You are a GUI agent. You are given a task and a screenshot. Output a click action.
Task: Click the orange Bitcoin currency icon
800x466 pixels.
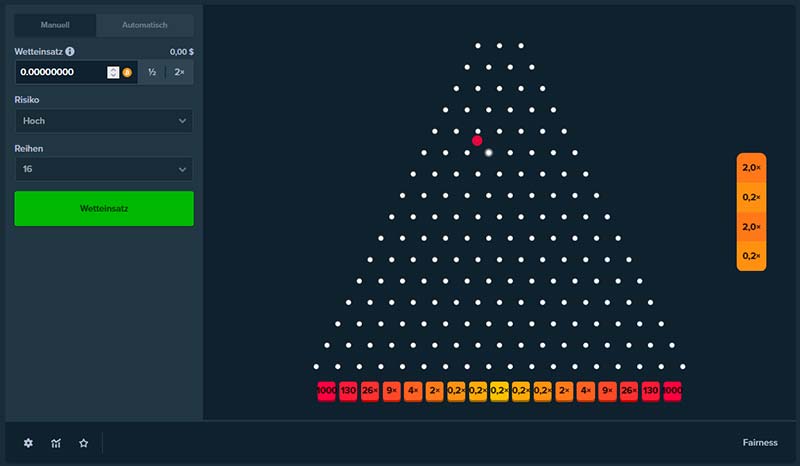pos(127,72)
